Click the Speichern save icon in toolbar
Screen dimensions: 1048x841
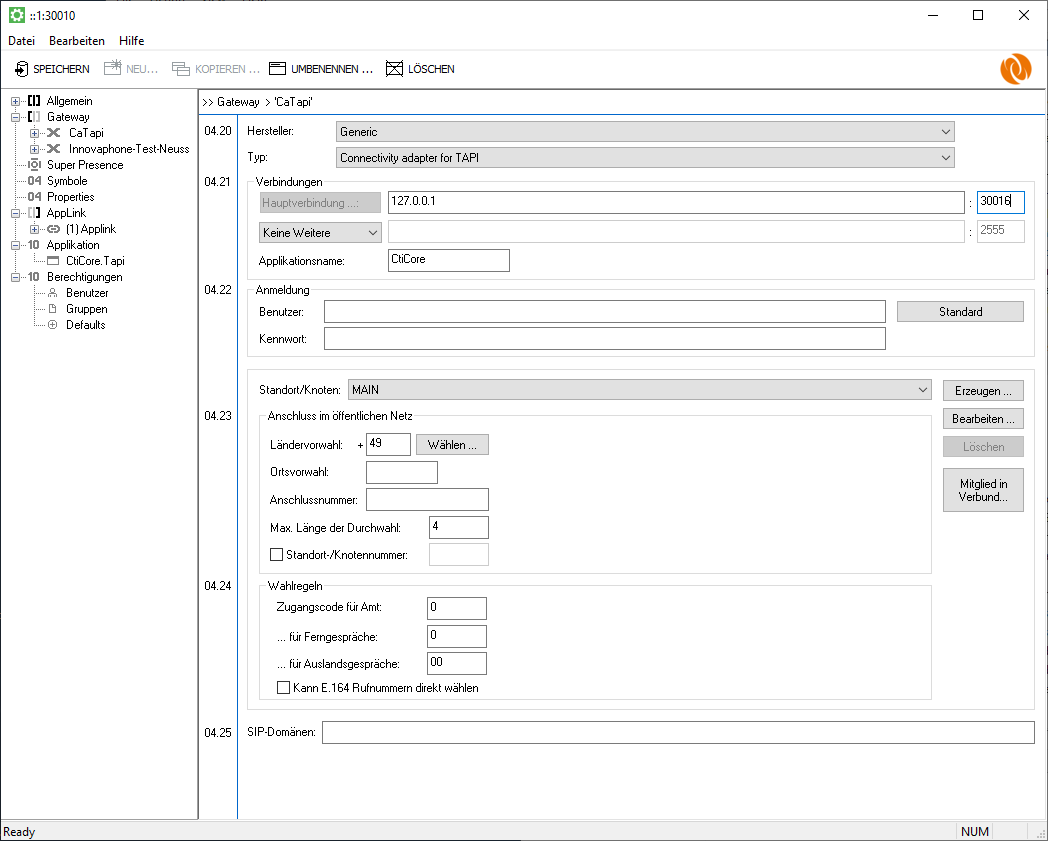click(x=22, y=69)
